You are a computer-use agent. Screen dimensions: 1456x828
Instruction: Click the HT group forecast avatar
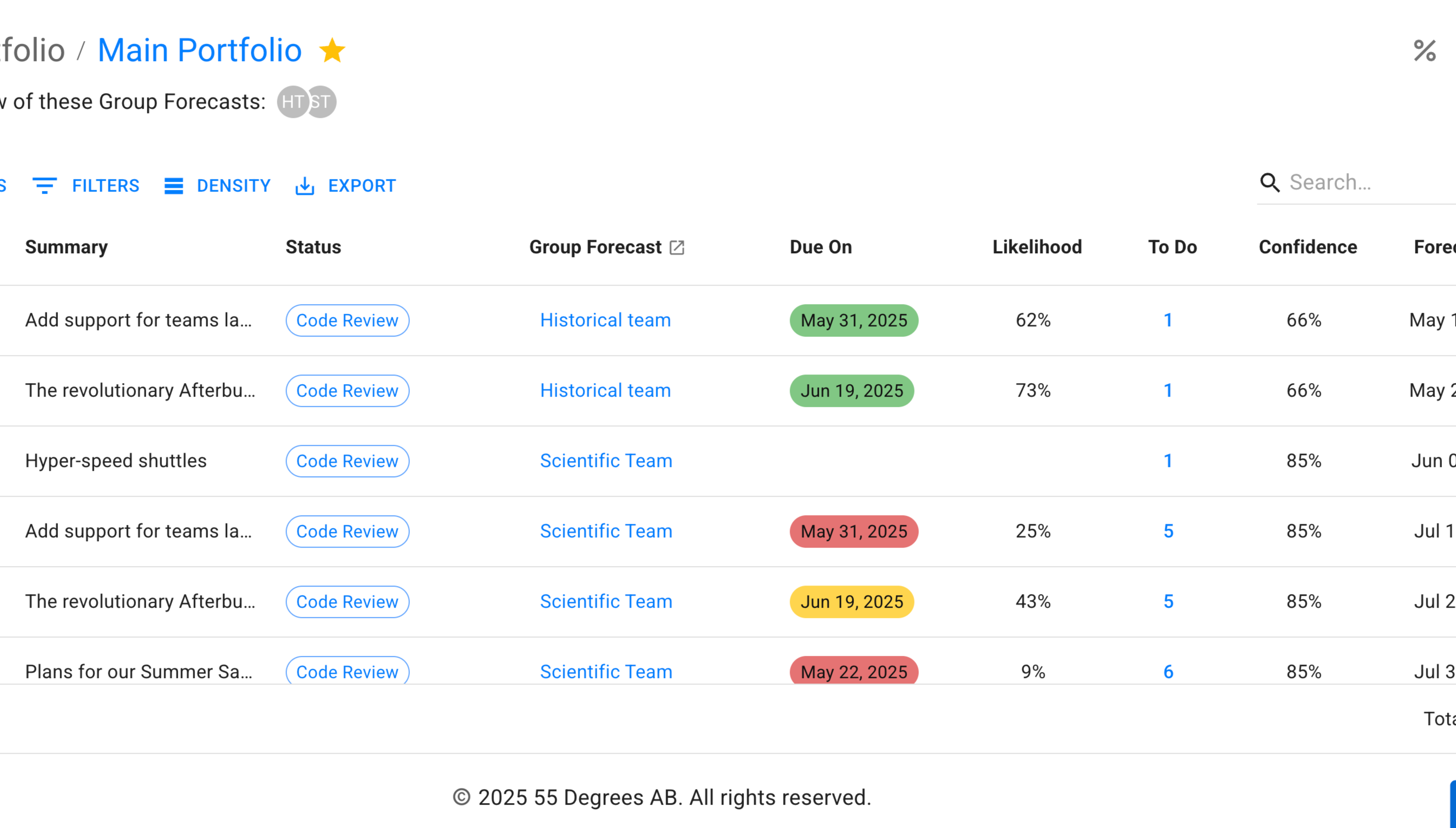point(292,102)
